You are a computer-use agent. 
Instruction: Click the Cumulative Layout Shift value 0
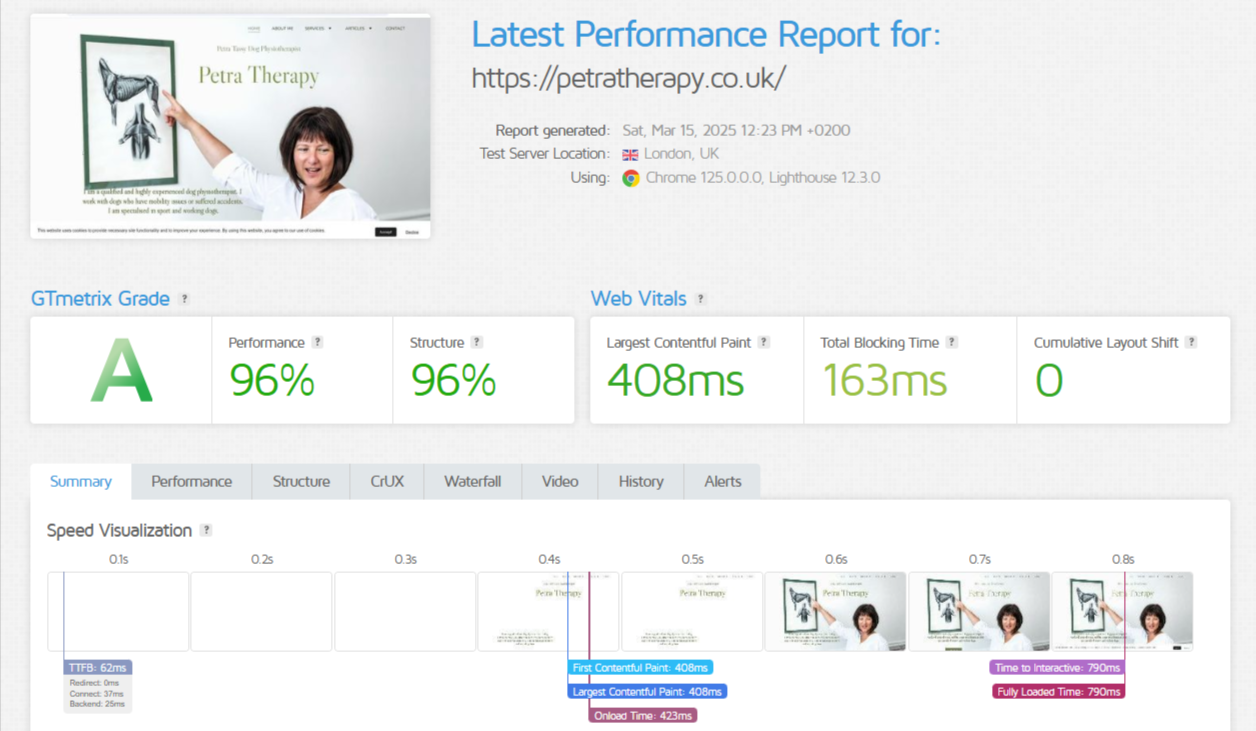pyautogui.click(x=1049, y=381)
